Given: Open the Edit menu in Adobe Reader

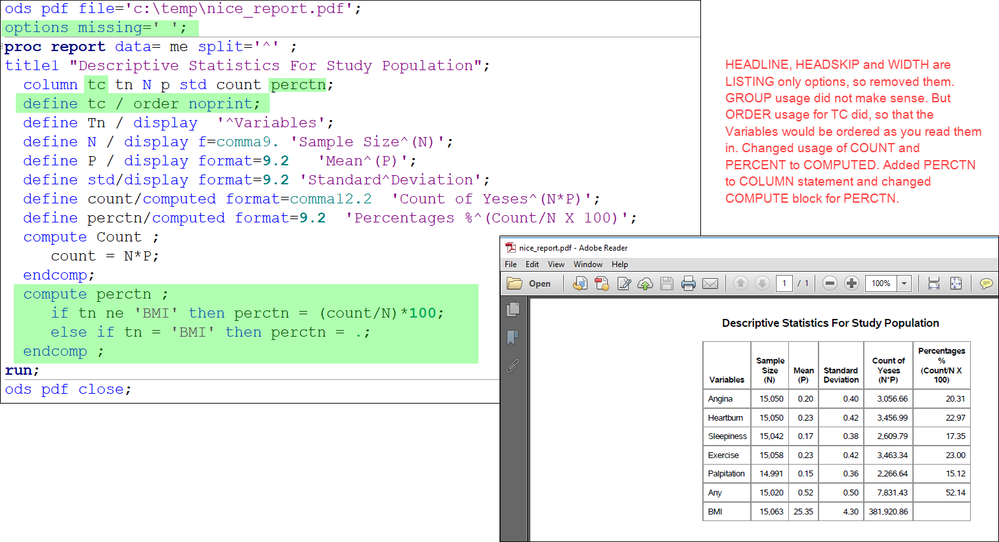Looking at the screenshot, I should [x=532, y=264].
